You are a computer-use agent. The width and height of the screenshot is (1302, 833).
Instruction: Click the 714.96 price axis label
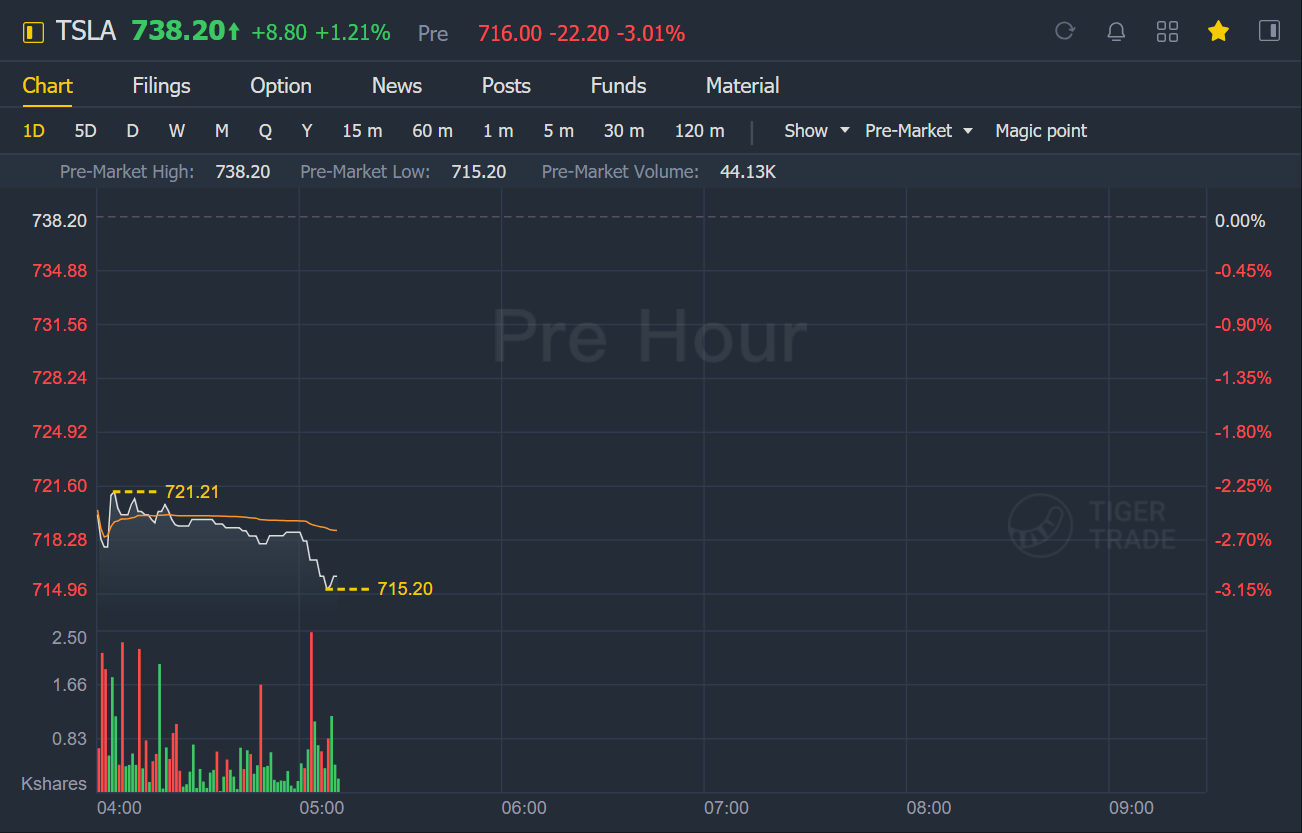tap(60, 590)
